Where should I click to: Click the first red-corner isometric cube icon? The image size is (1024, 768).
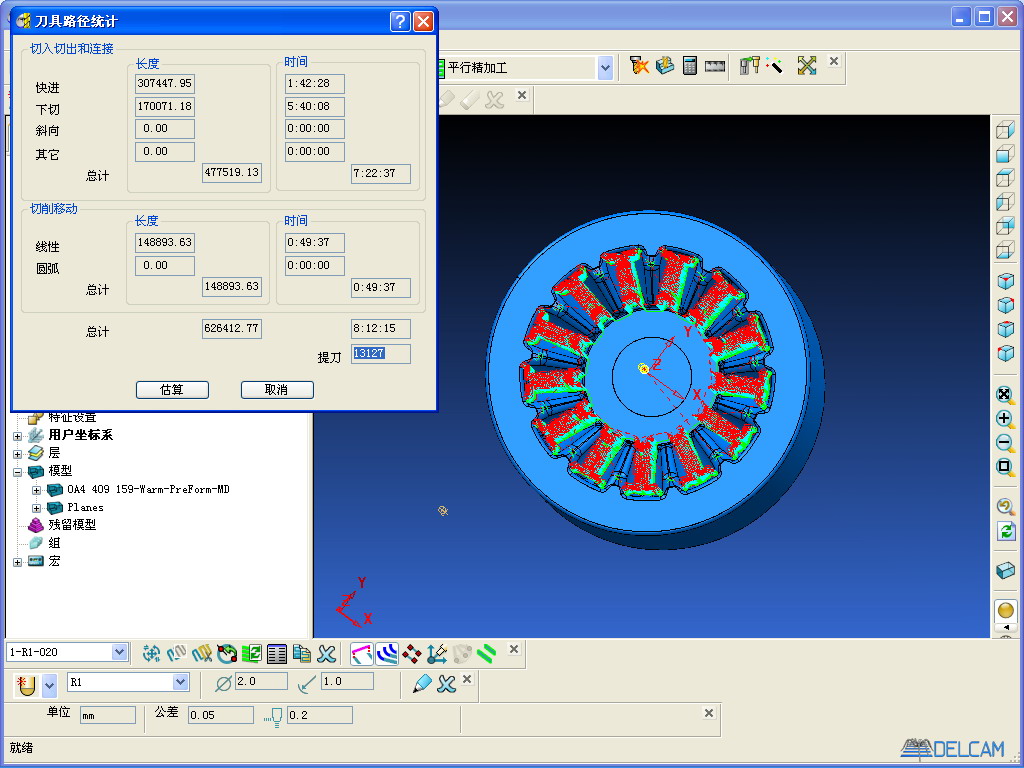pos(1005,281)
